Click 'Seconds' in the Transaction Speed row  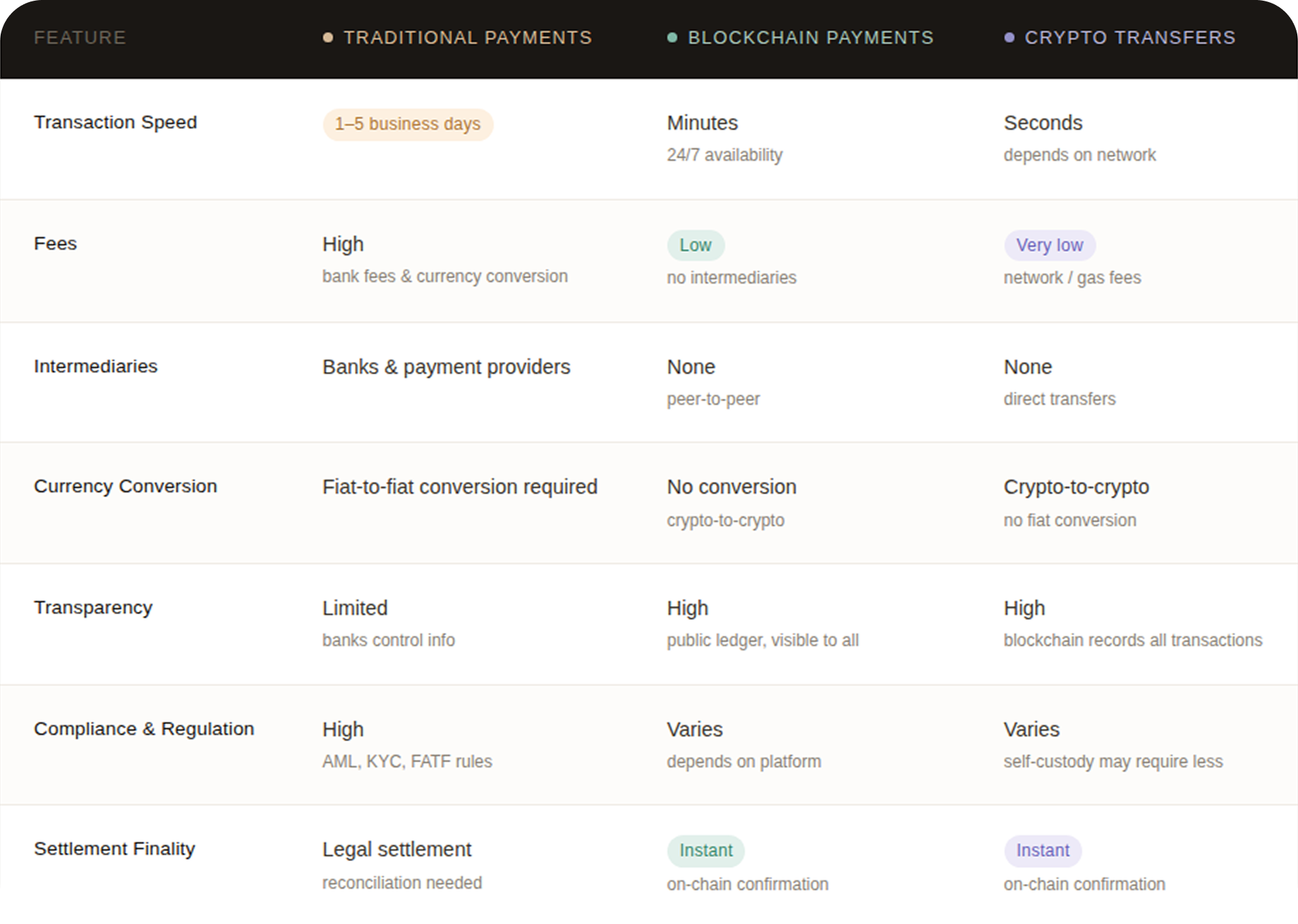(x=1043, y=123)
